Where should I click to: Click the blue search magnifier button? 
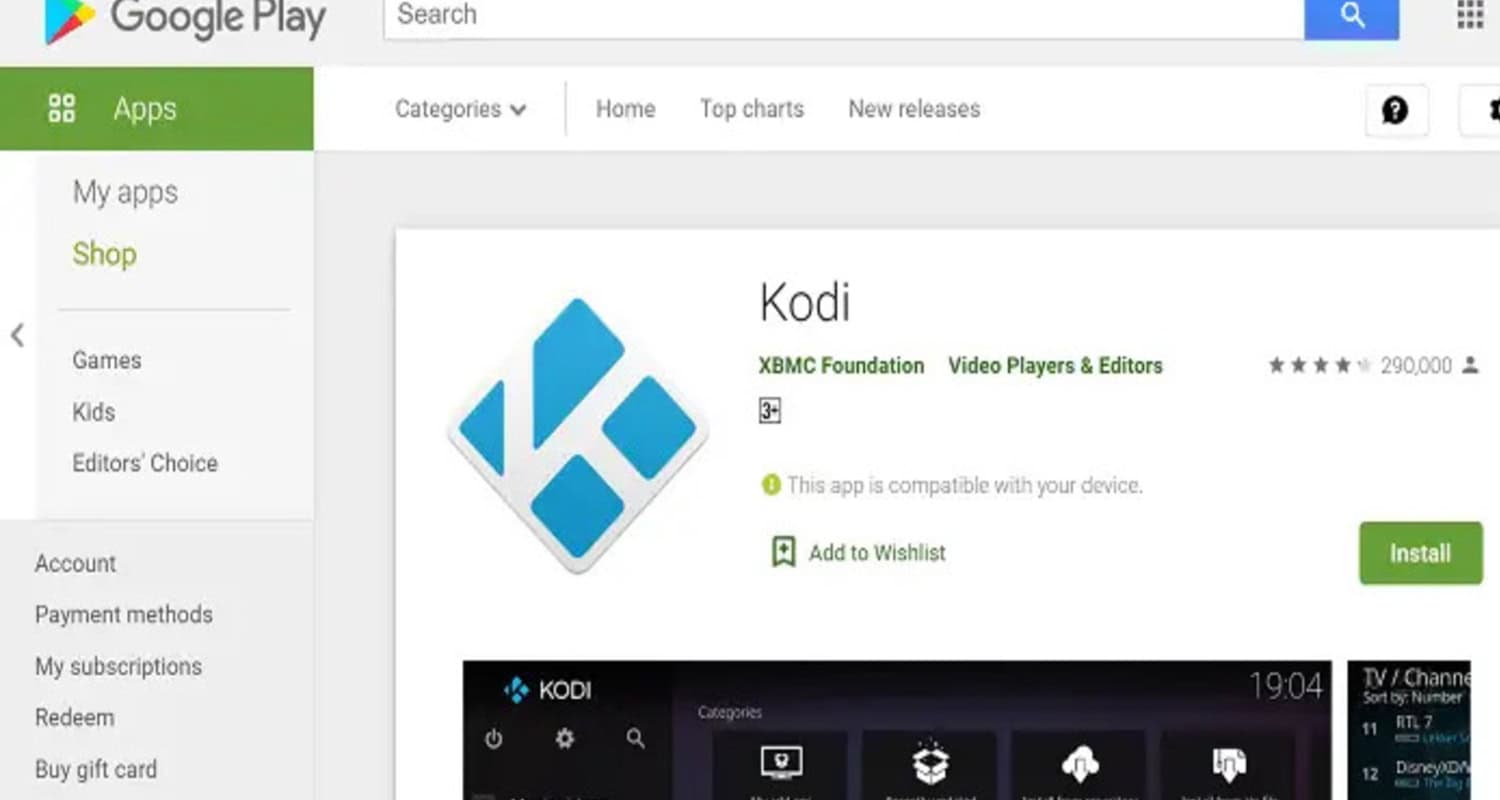(x=1351, y=18)
